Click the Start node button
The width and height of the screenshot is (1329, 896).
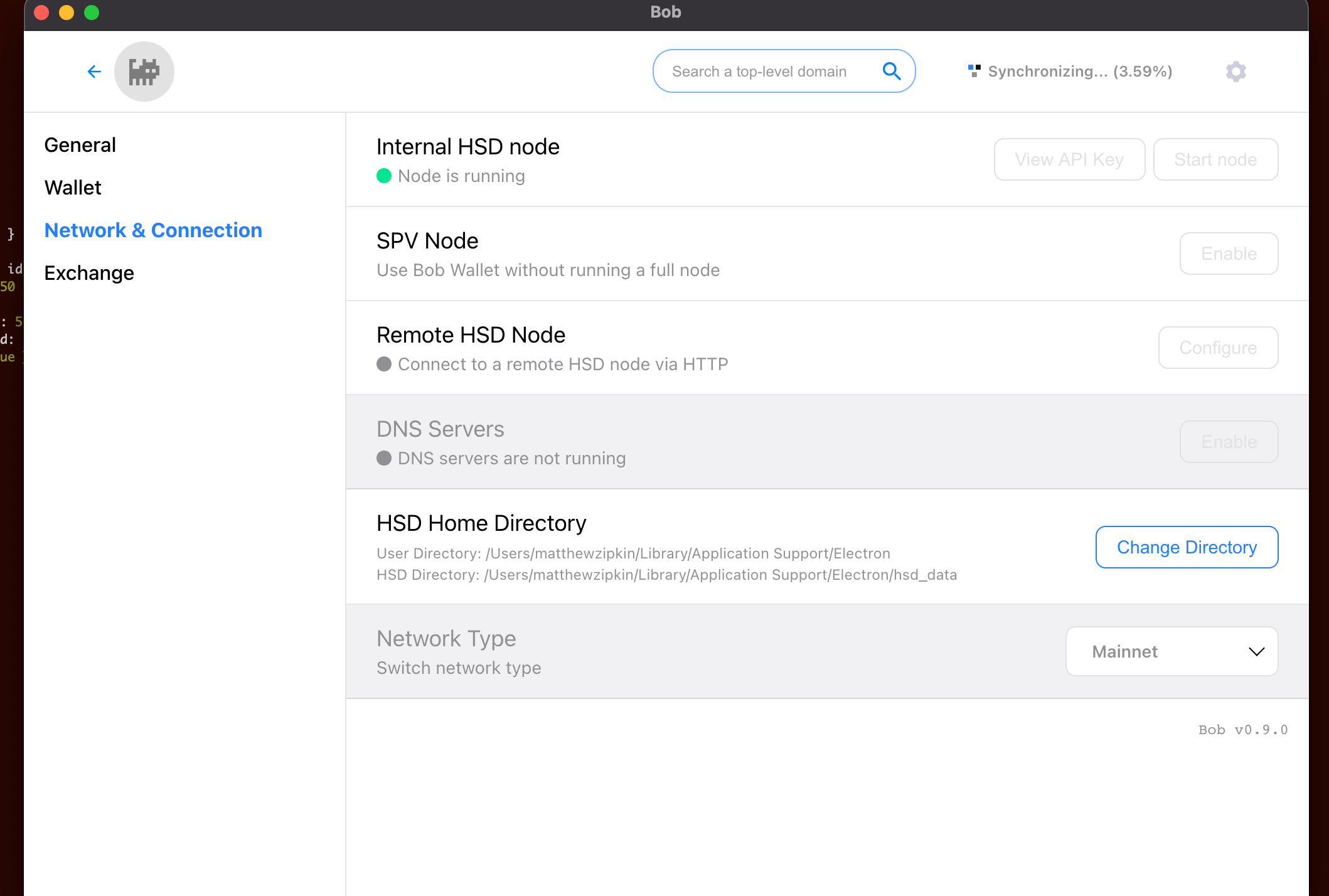1215,159
